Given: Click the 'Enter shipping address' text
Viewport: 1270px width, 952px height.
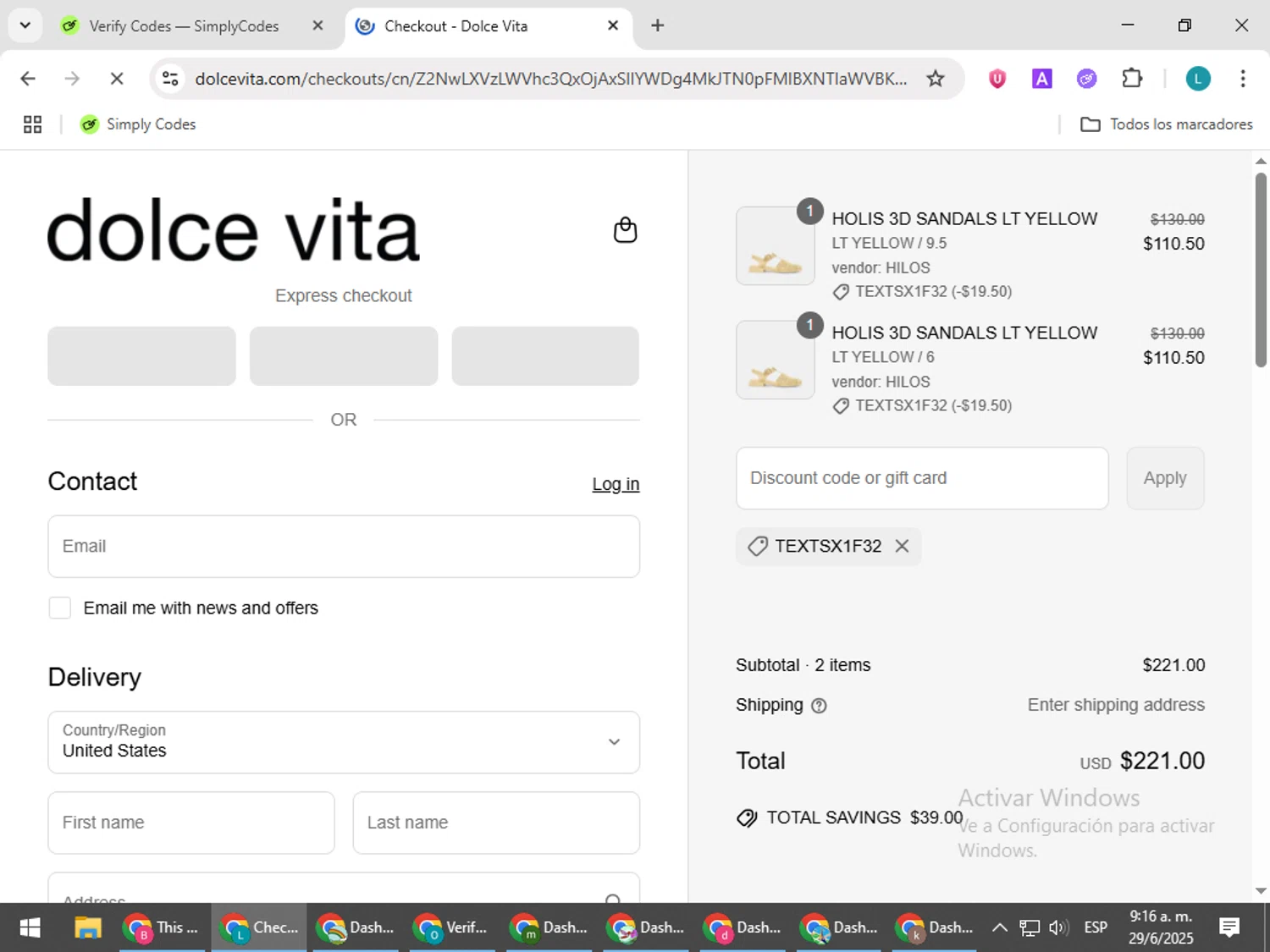Looking at the screenshot, I should tap(1116, 705).
